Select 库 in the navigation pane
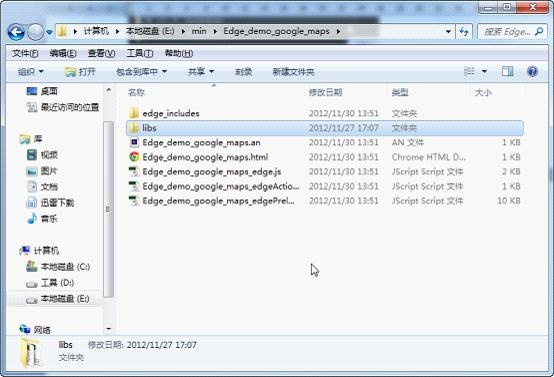 [x=38, y=139]
